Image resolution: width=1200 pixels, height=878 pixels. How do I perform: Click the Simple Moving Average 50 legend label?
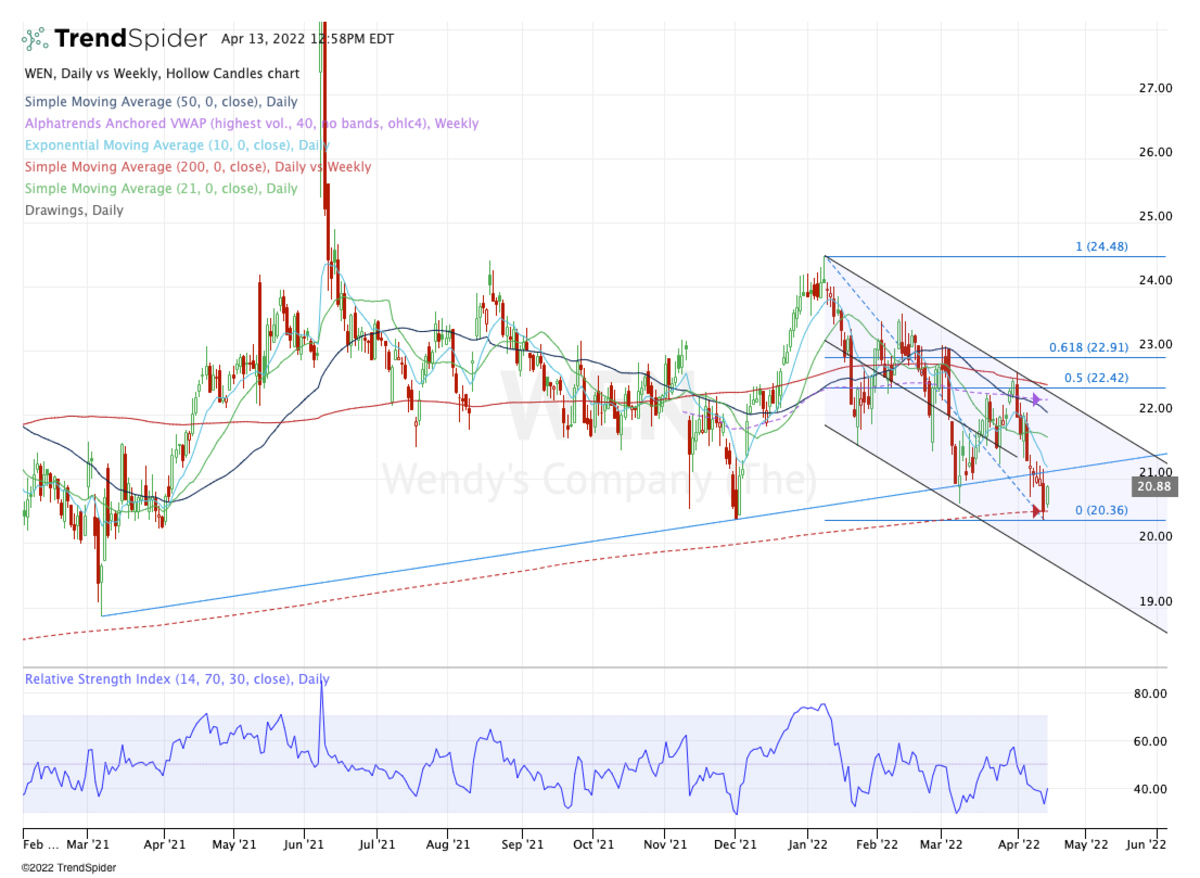coord(161,101)
